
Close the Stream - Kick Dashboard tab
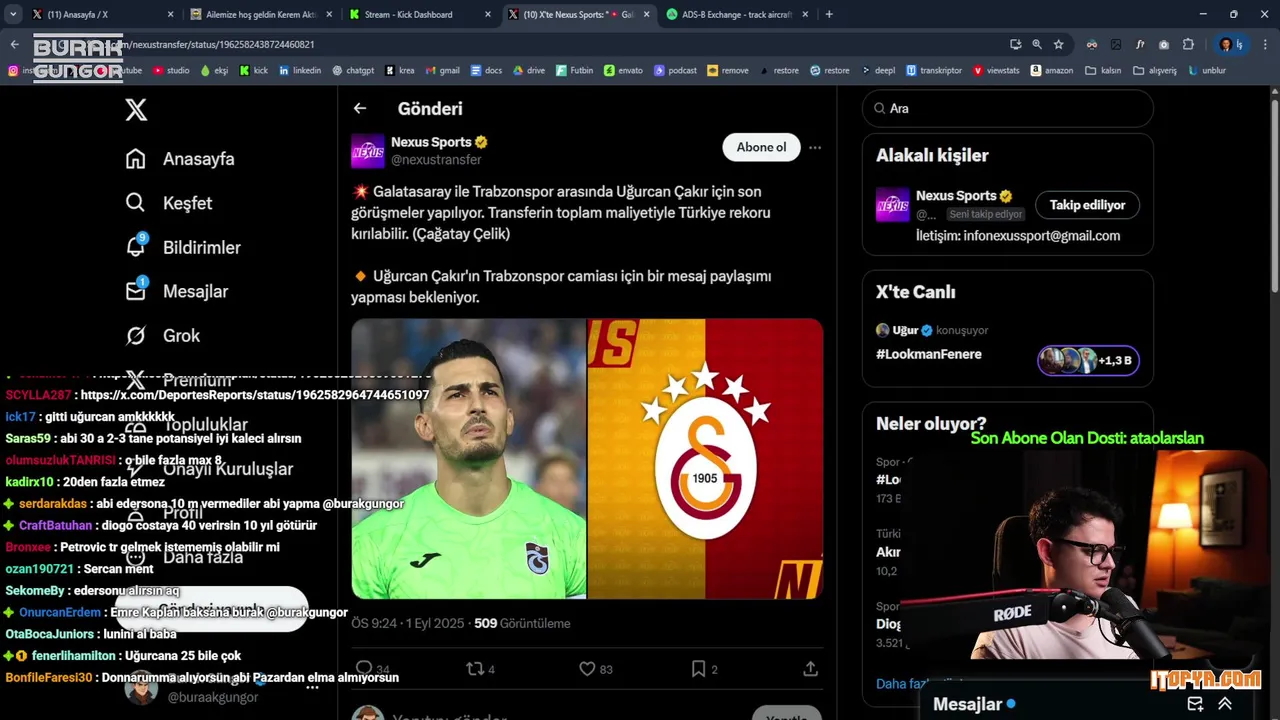pyautogui.click(x=488, y=15)
